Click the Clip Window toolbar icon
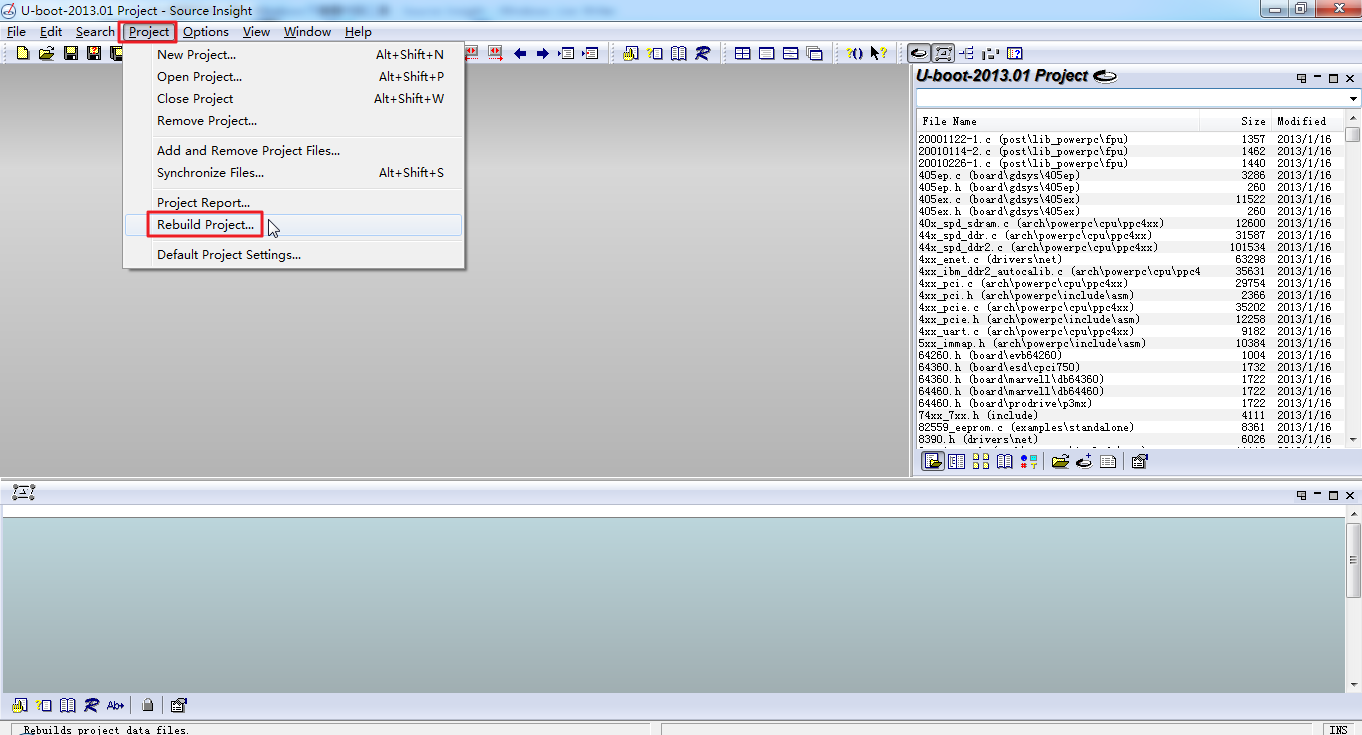Viewport: 1362px width, 735px height. [x=990, y=53]
